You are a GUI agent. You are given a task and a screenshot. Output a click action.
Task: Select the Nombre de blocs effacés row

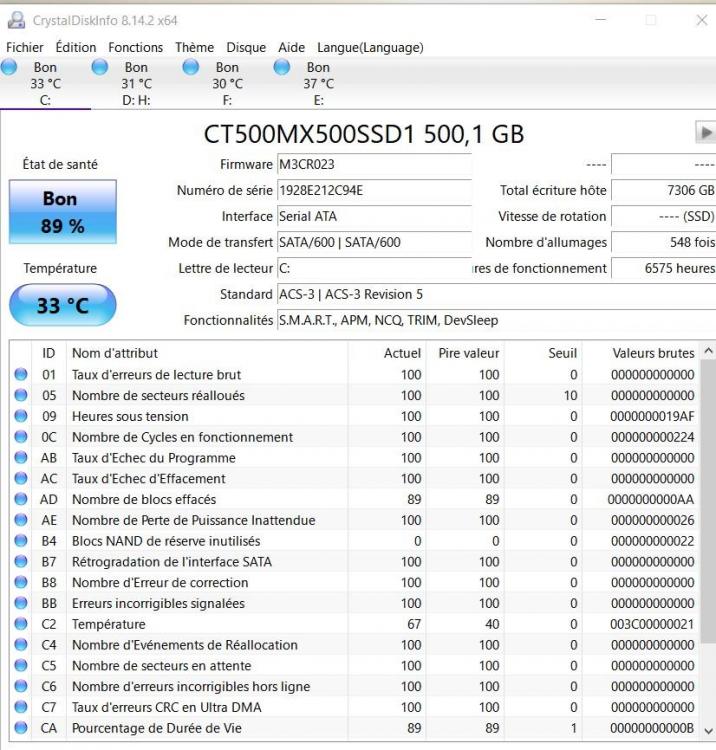pos(200,499)
